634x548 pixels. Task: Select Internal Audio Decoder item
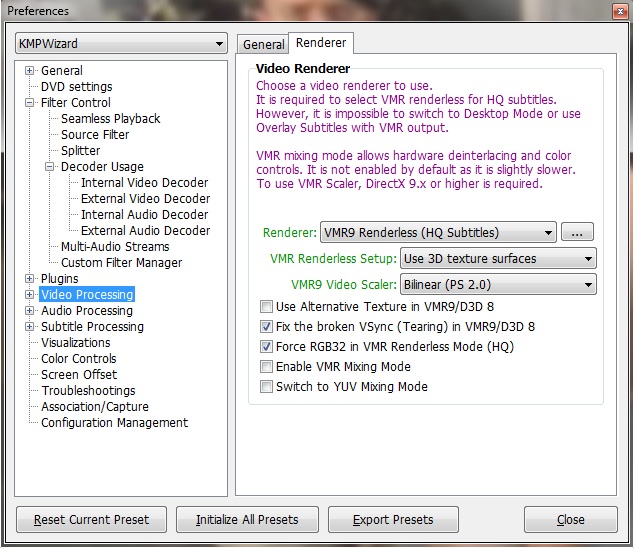(144, 214)
